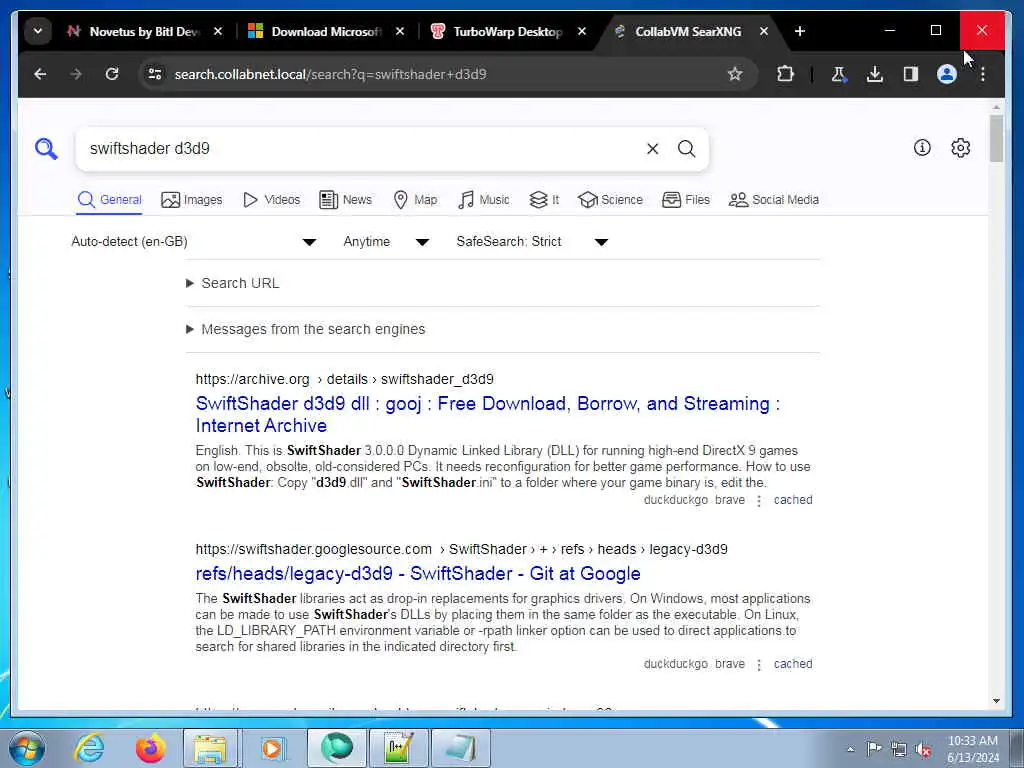Open the Auto-detect (en-GB) language dropdown
1024x768 pixels.
coord(194,242)
